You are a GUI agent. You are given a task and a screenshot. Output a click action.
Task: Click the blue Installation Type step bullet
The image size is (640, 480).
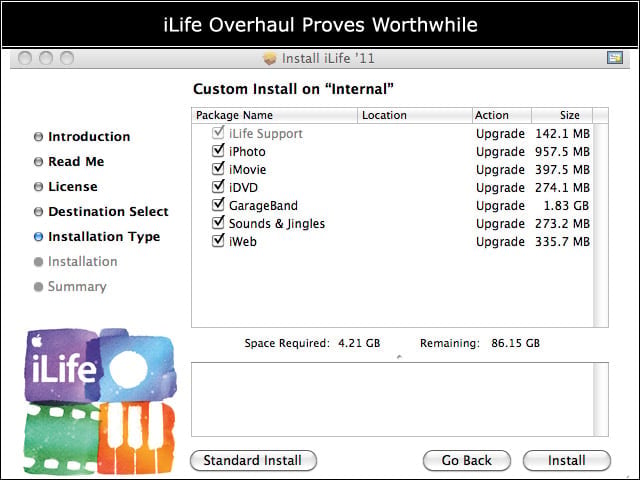[x=38, y=237]
